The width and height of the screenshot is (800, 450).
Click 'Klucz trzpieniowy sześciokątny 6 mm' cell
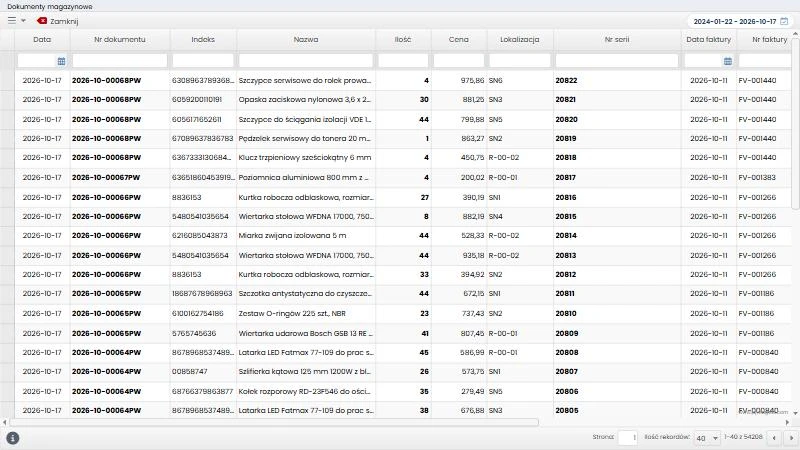click(x=305, y=158)
